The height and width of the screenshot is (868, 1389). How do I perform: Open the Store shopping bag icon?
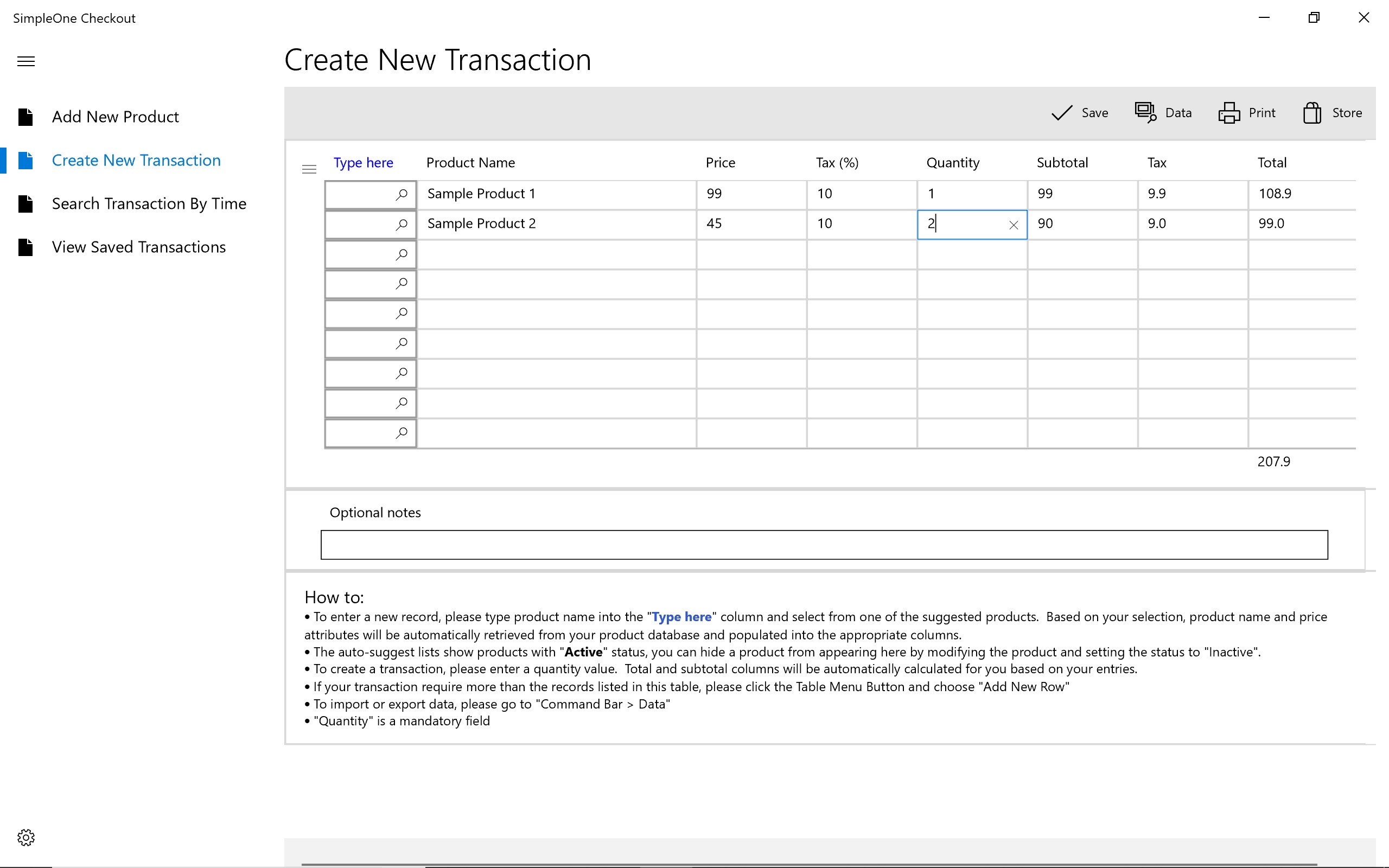tap(1312, 113)
